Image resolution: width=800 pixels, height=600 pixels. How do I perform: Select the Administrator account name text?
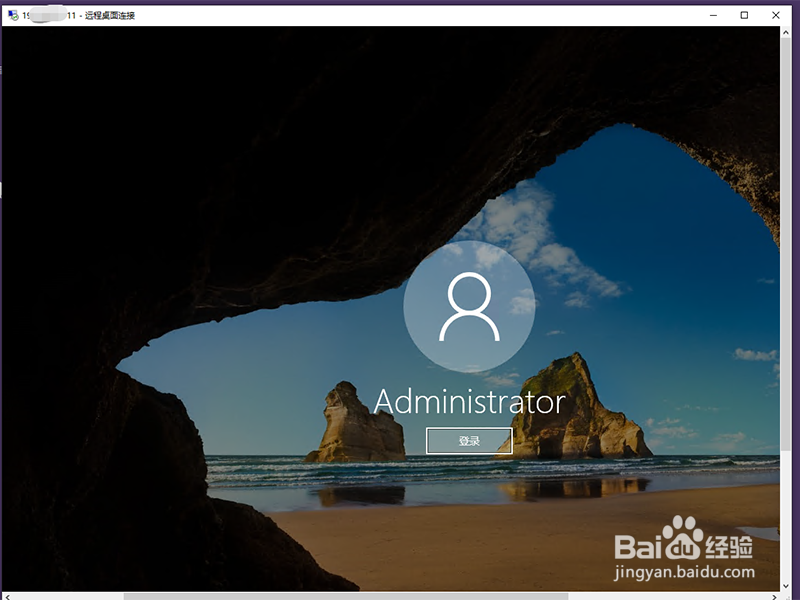tap(469, 400)
